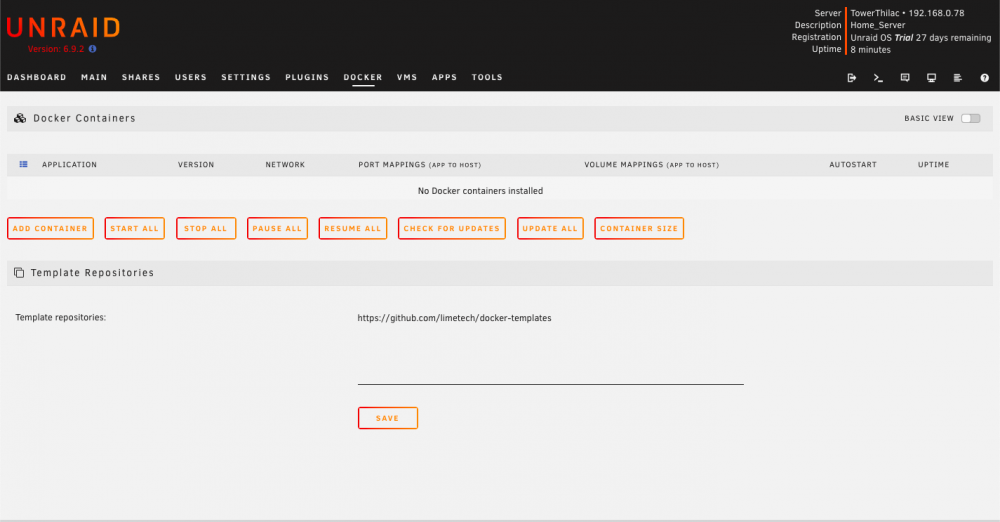Click the Uptime column header
Image resolution: width=1000 pixels, height=522 pixels.
tap(934, 165)
